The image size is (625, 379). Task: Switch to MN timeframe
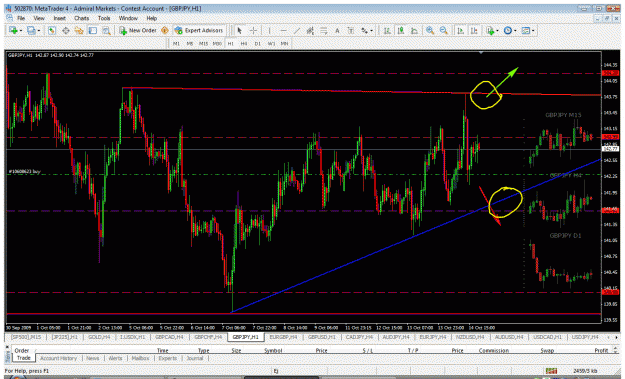[285, 43]
